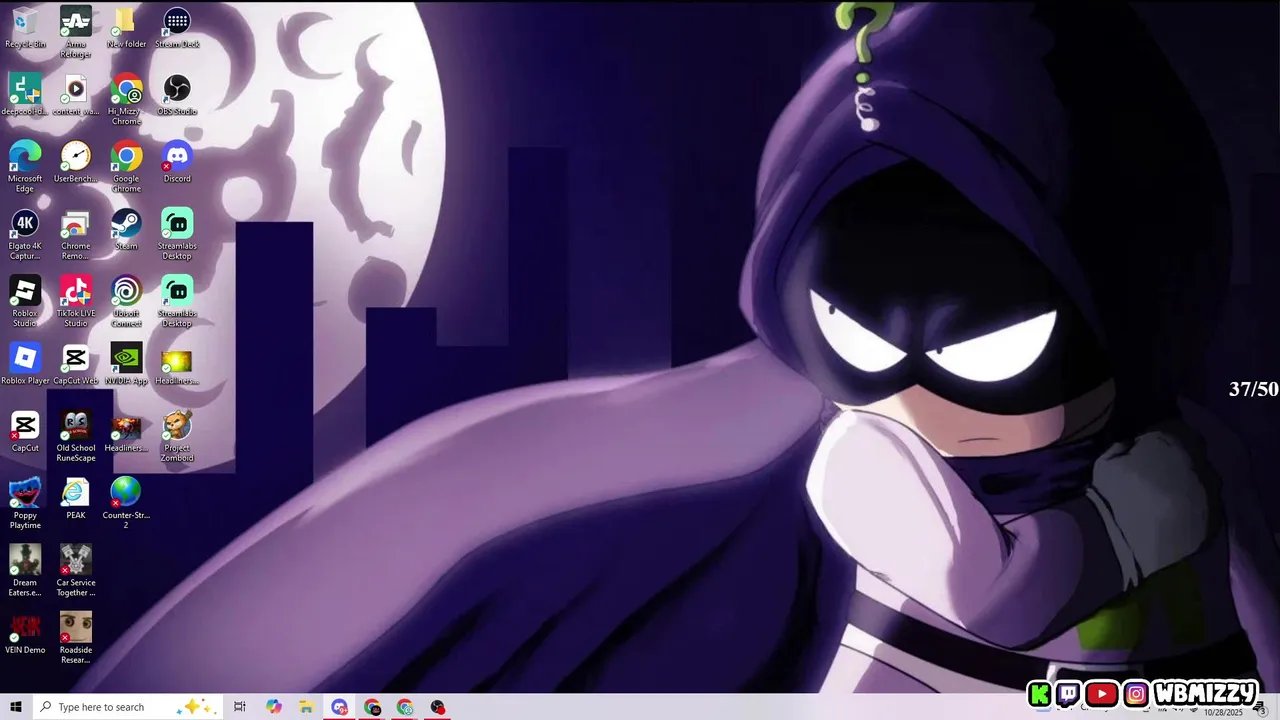Screen dimensions: 1280x720
Task: Select the PEAK desktop icon
Action: coord(76,498)
